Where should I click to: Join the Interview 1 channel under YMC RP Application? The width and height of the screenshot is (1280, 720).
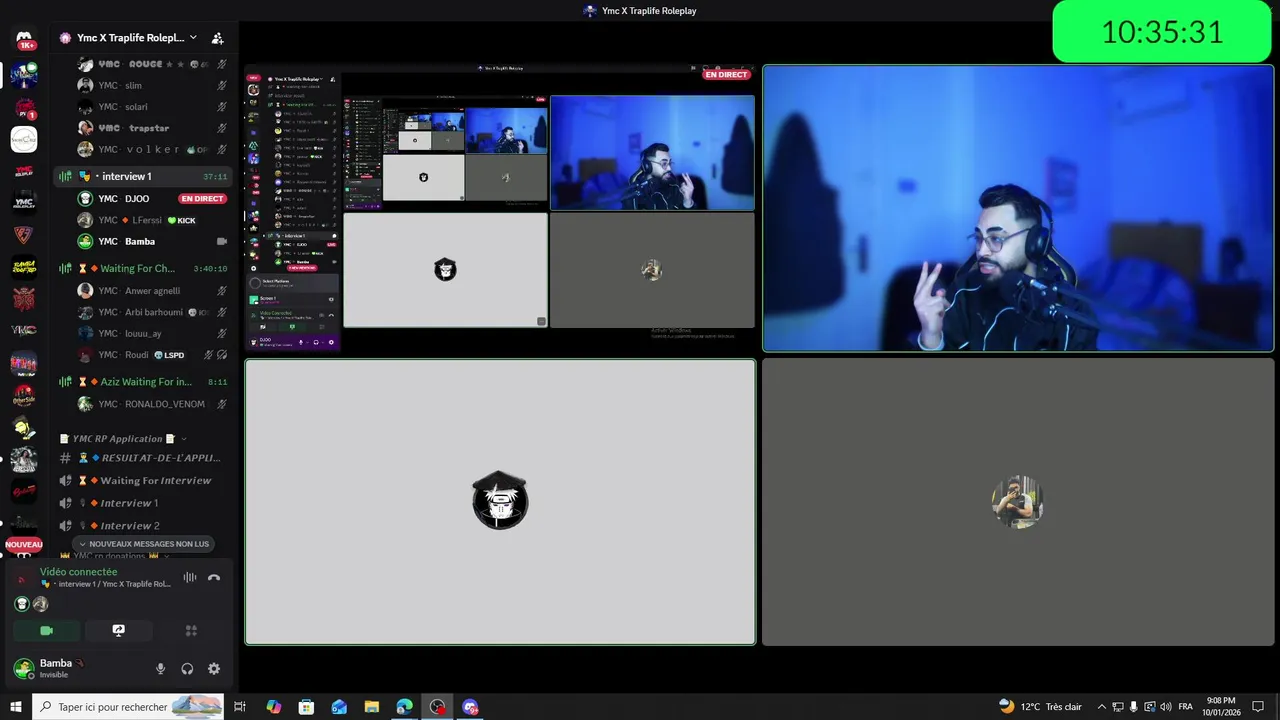tap(143, 503)
